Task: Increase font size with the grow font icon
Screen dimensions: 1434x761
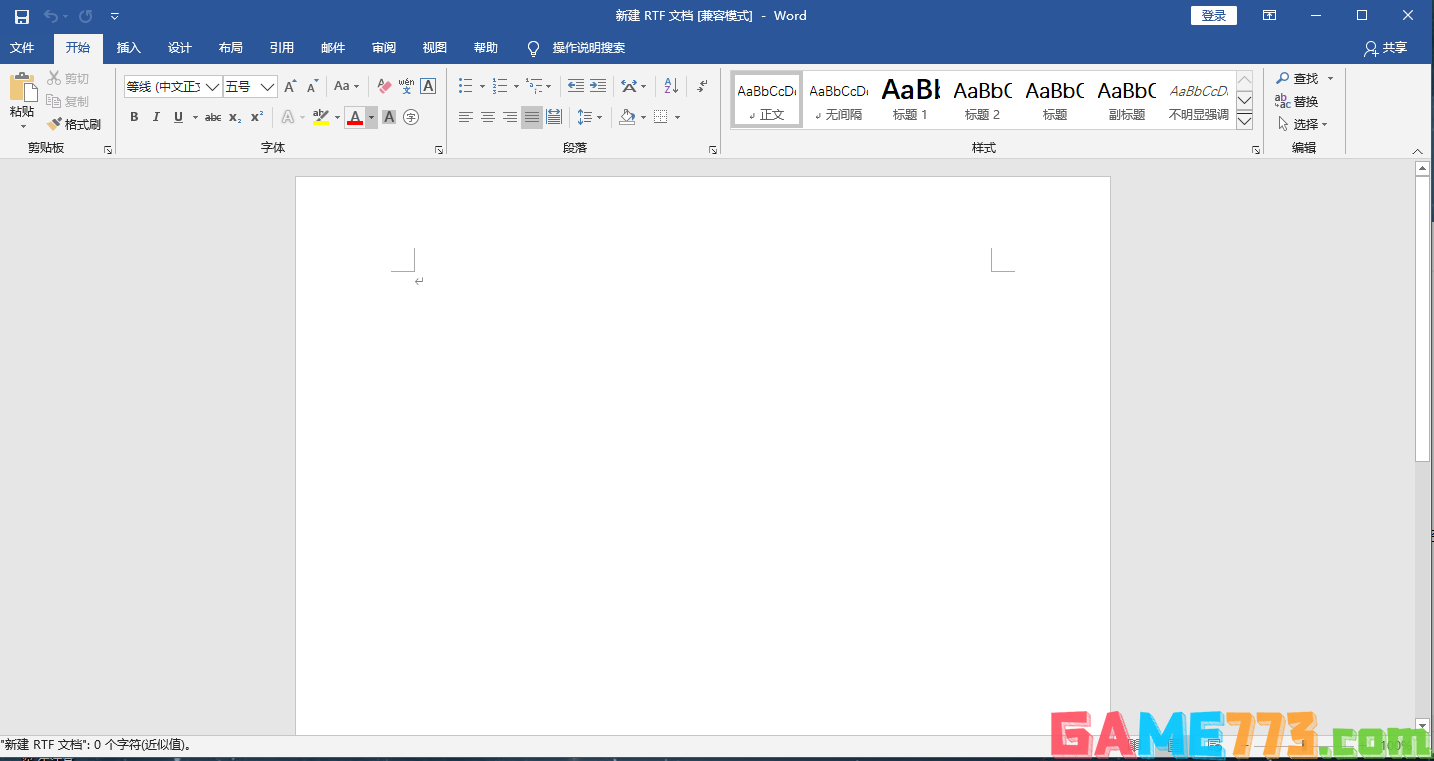Action: point(290,87)
